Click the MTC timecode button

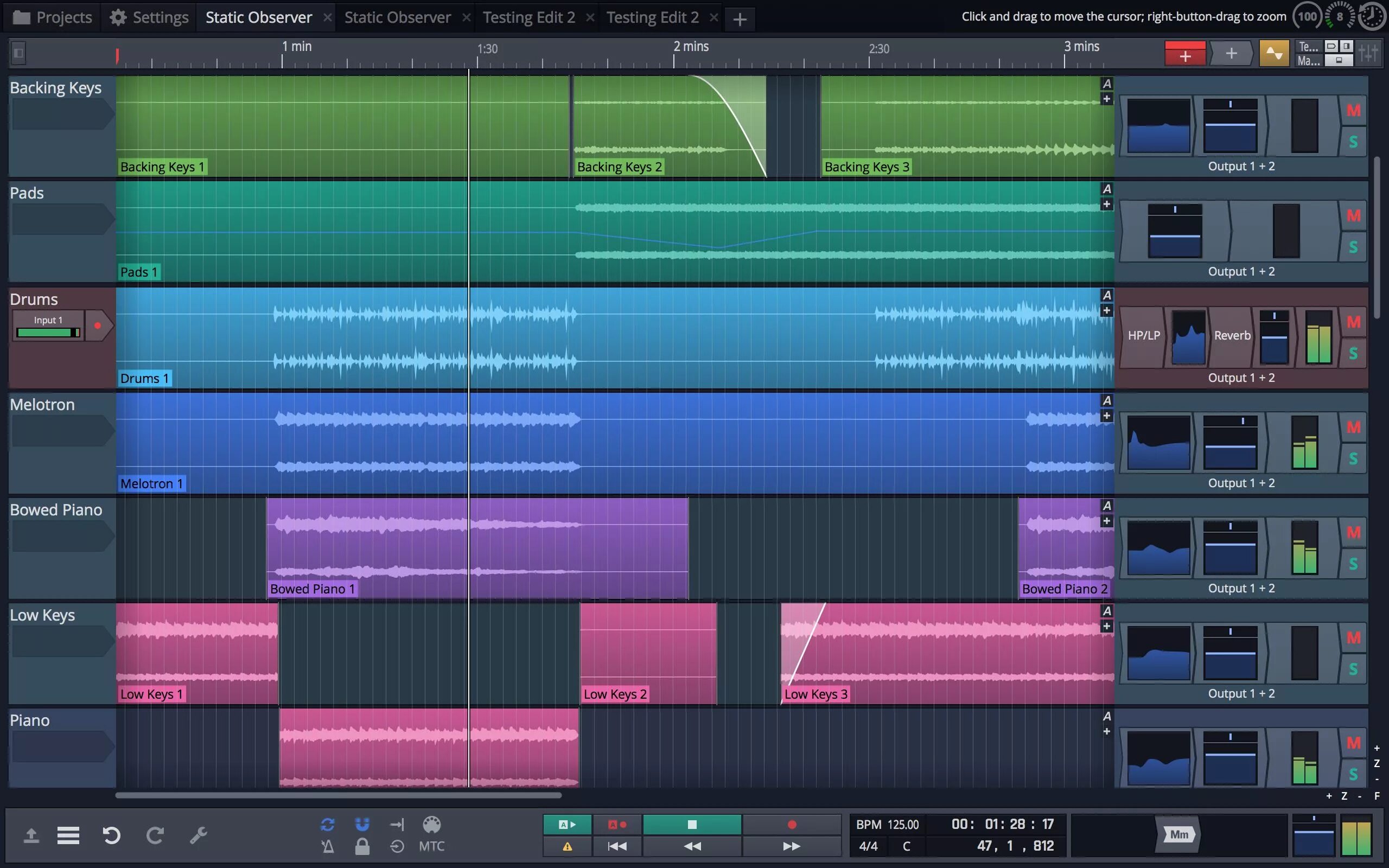click(x=432, y=846)
